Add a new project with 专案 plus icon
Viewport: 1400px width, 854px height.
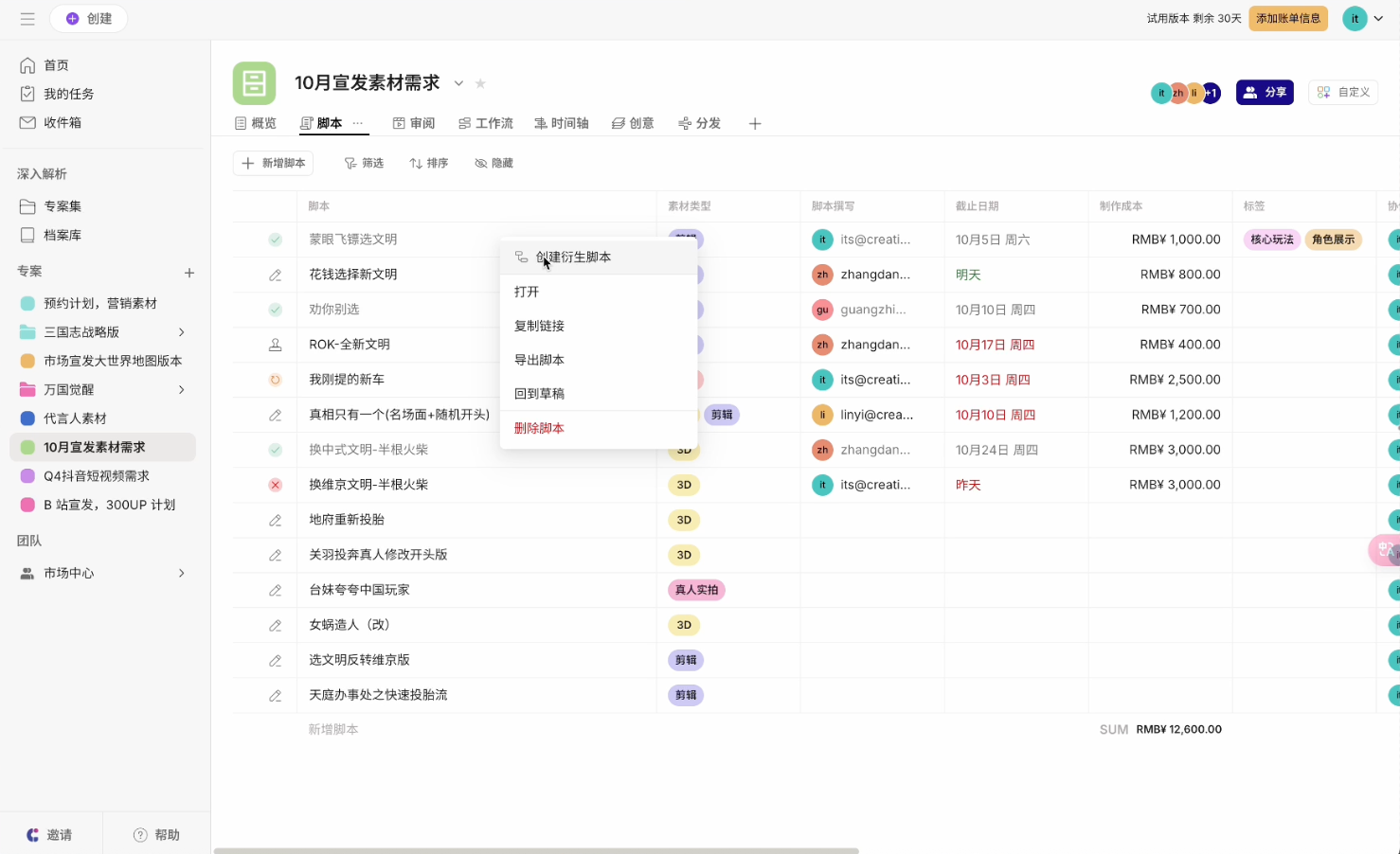point(189,273)
